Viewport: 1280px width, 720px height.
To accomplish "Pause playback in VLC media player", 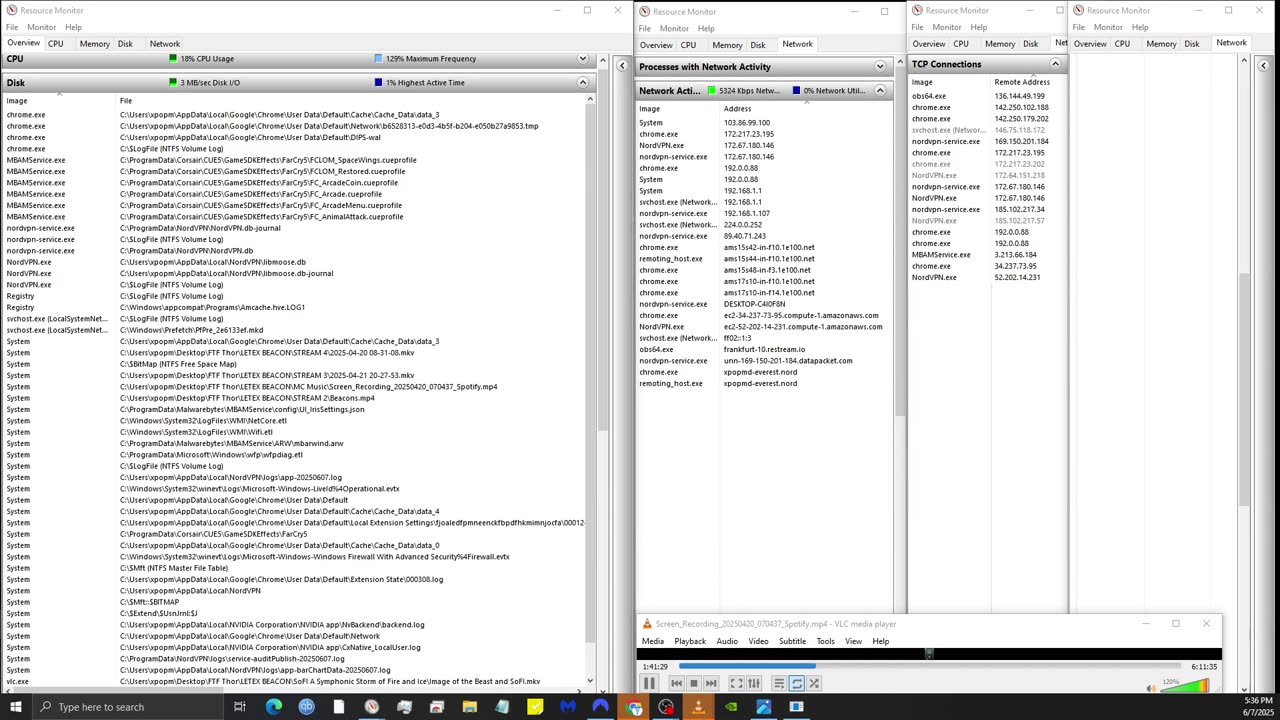I will pyautogui.click(x=649, y=684).
